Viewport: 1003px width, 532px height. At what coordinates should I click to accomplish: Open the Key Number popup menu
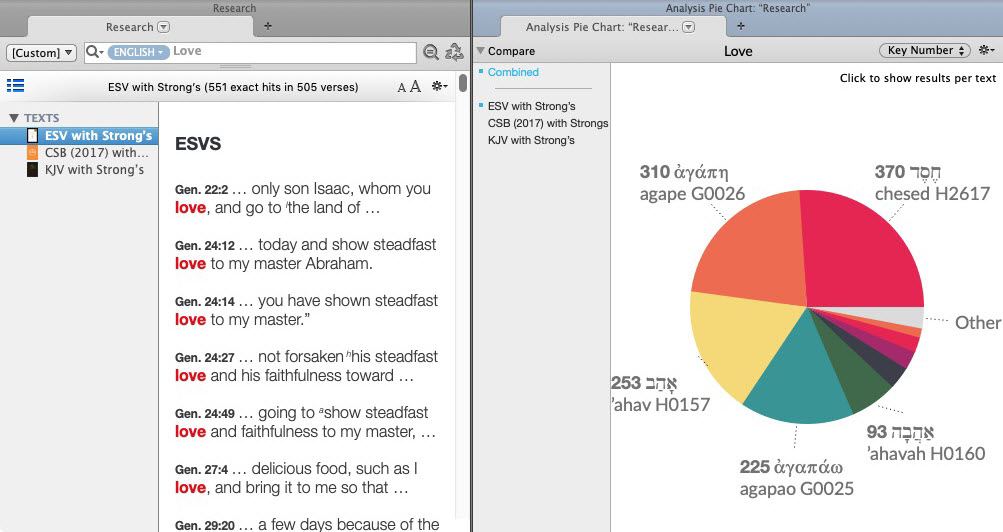click(x=924, y=51)
